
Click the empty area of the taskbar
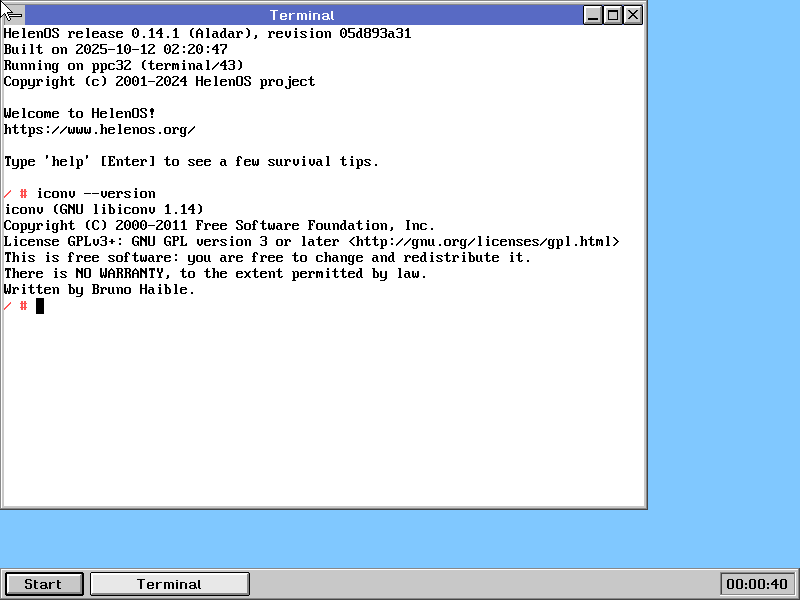click(480, 584)
